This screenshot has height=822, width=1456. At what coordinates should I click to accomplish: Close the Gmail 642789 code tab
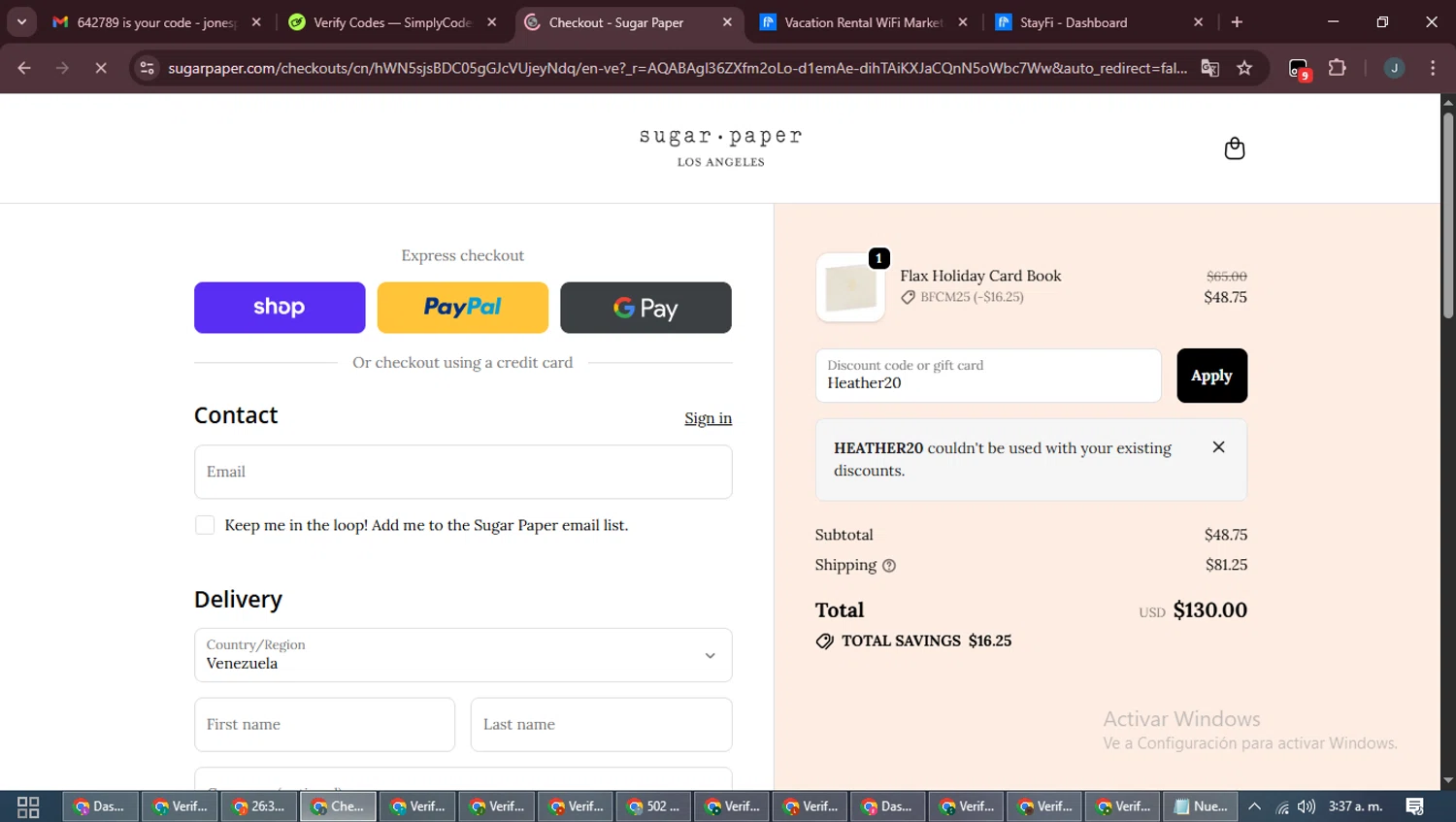click(256, 22)
